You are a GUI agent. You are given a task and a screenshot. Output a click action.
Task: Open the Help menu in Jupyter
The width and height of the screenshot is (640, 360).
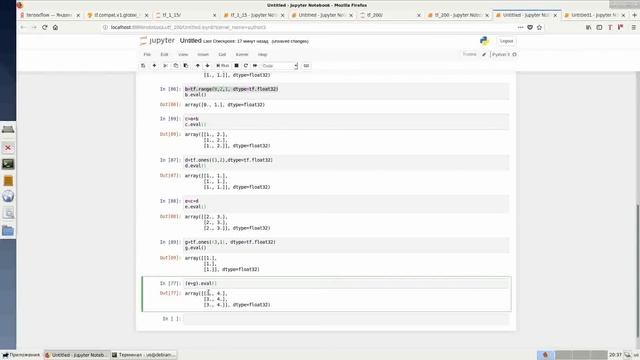(x=262, y=54)
